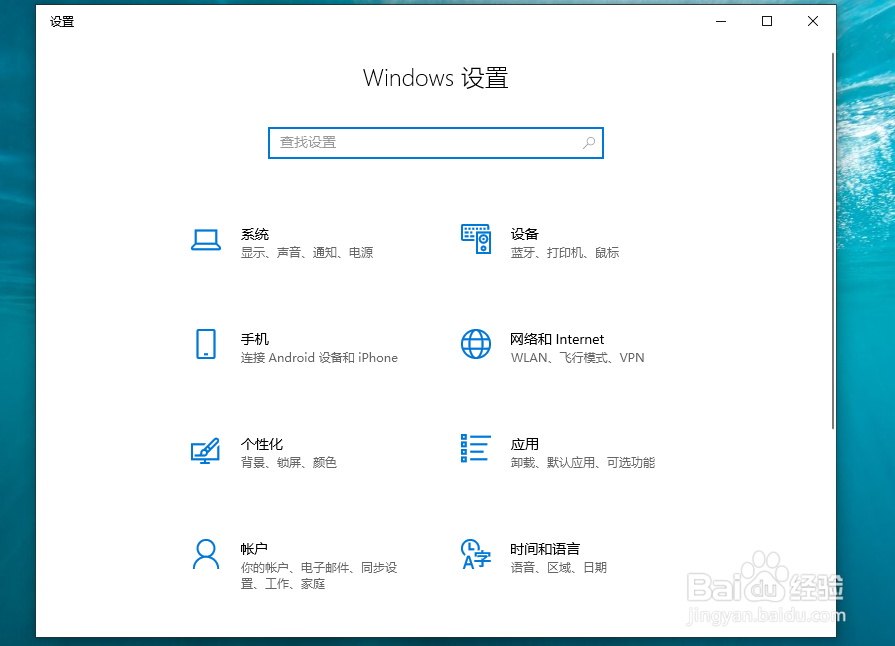This screenshot has height=646, width=895.
Task: Click the text 蓝牙、打印机、鼠标
Action: [565, 253]
